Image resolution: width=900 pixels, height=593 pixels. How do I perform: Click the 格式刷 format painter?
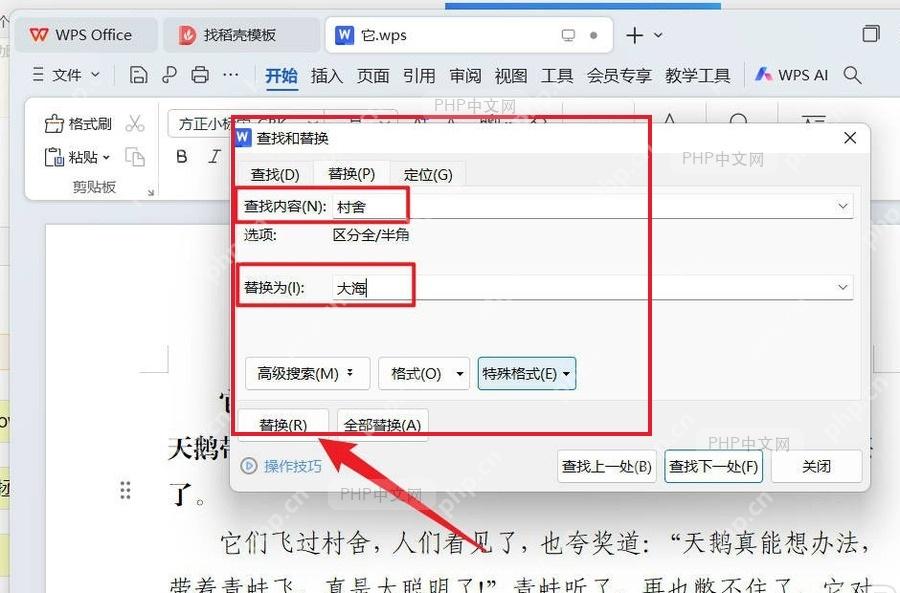click(78, 123)
